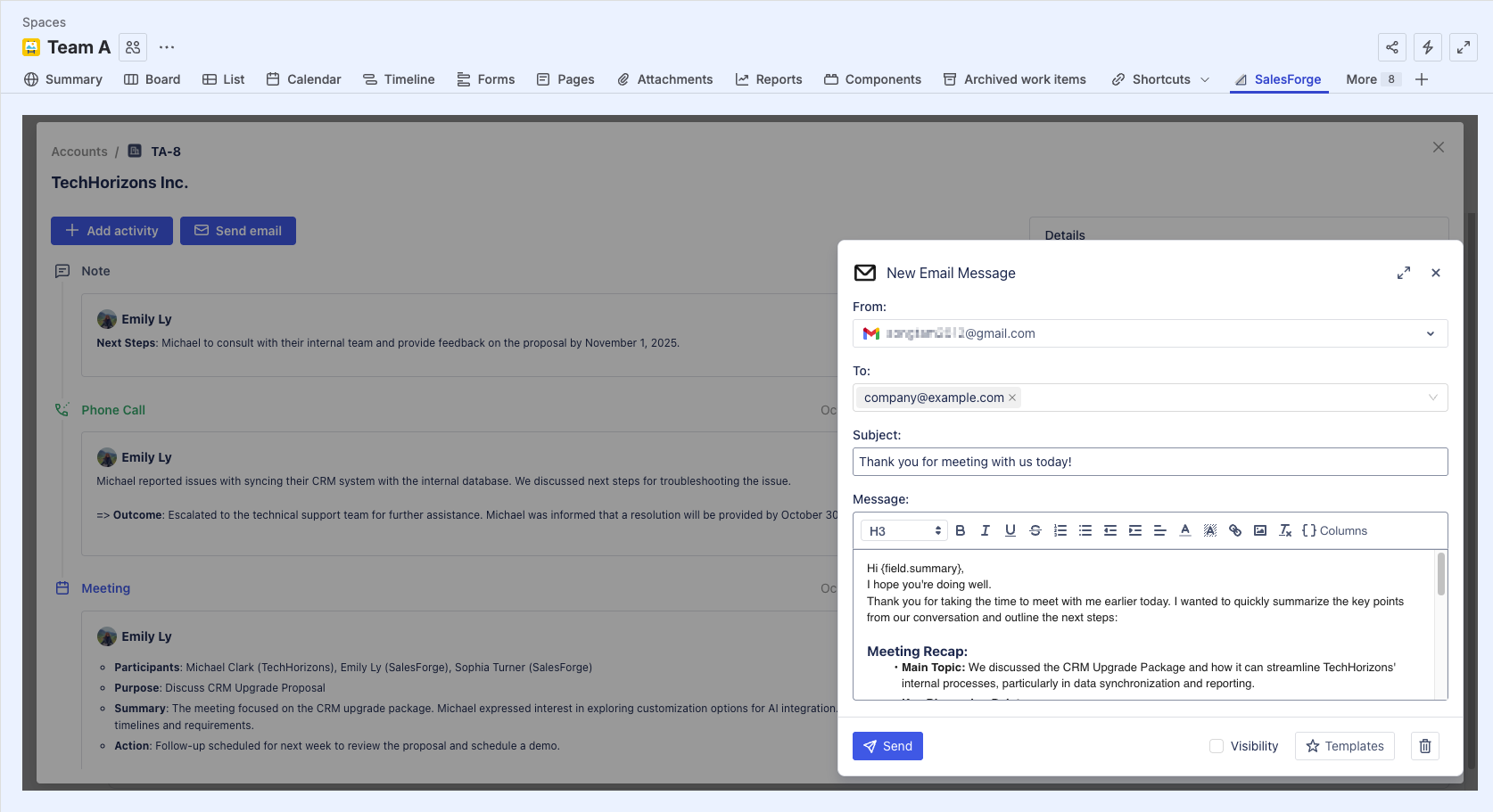
Task: Discard email draft with trash icon
Action: 1425,746
